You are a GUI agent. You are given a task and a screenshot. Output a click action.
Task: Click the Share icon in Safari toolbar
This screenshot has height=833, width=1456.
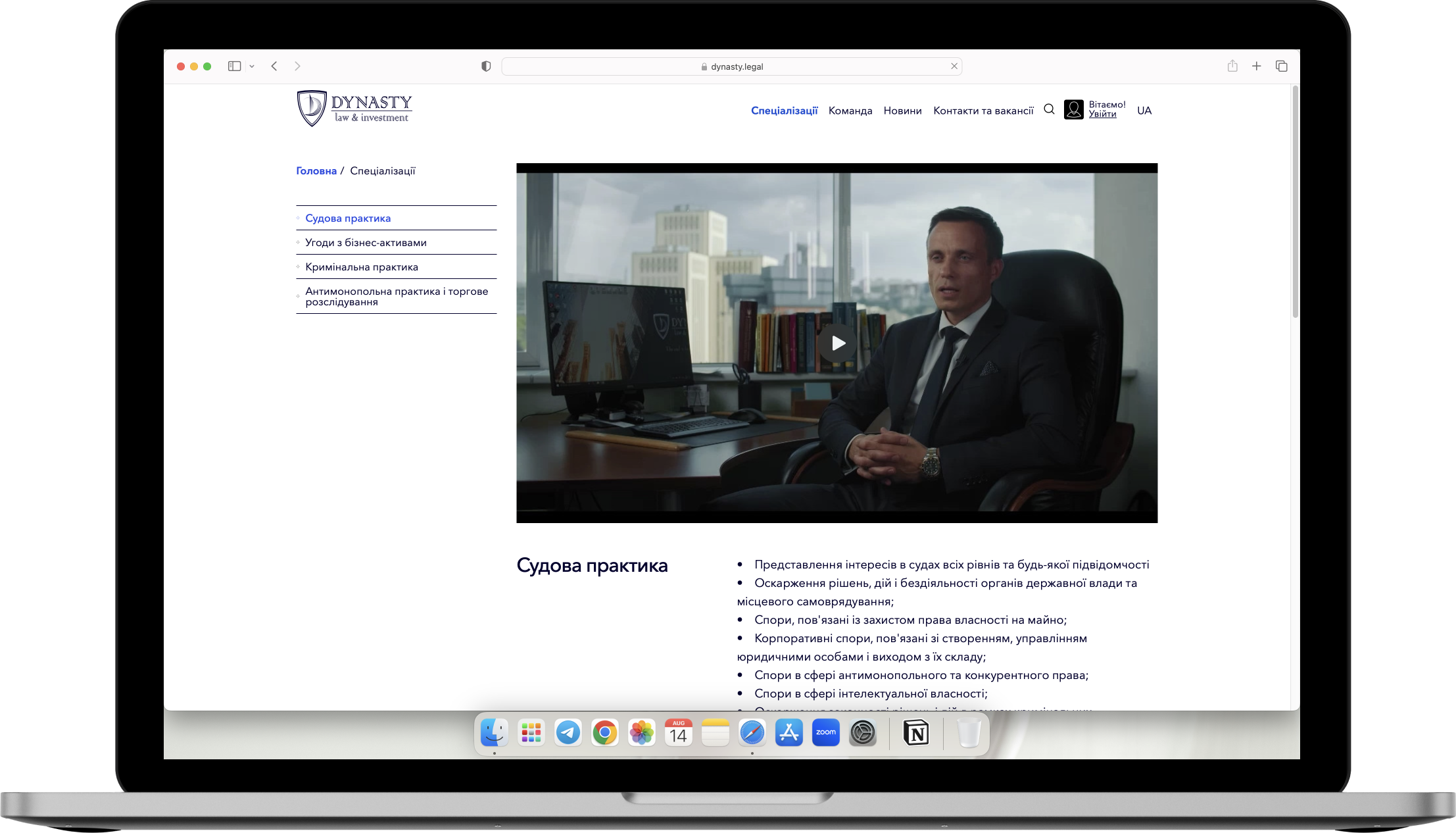click(1232, 66)
